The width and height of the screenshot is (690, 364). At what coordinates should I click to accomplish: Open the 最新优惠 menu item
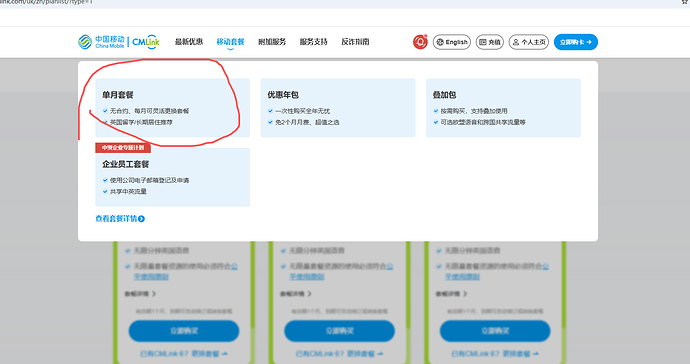point(189,42)
